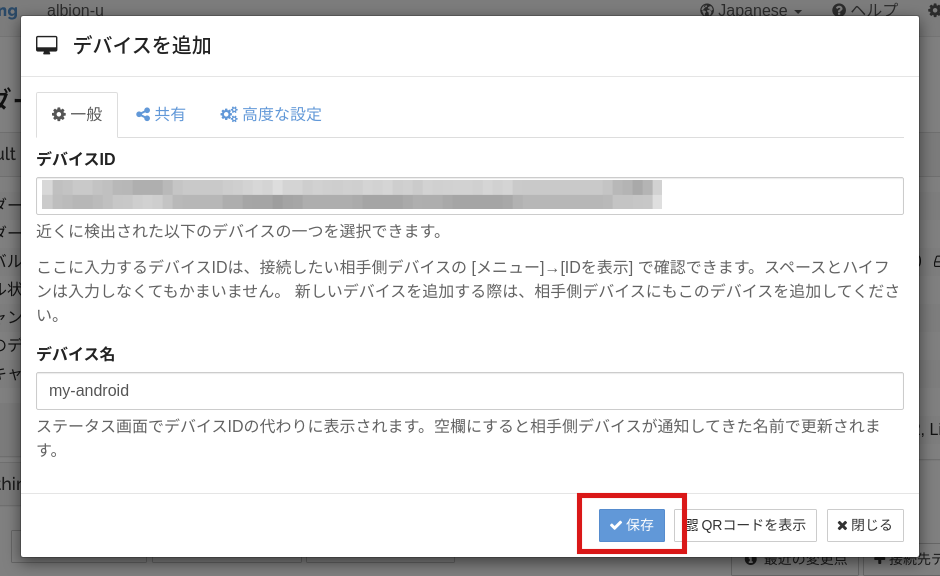Click the share icon on the 共有 tab

tap(143, 115)
